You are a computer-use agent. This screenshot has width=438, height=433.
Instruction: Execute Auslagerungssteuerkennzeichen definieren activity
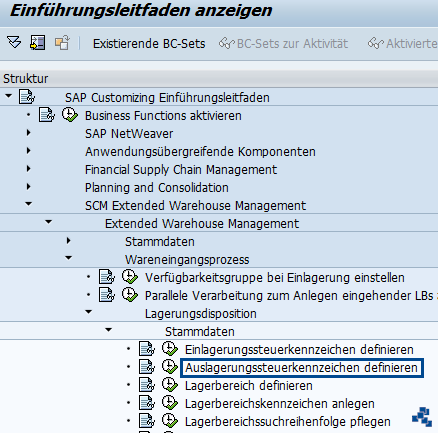tap(169, 367)
